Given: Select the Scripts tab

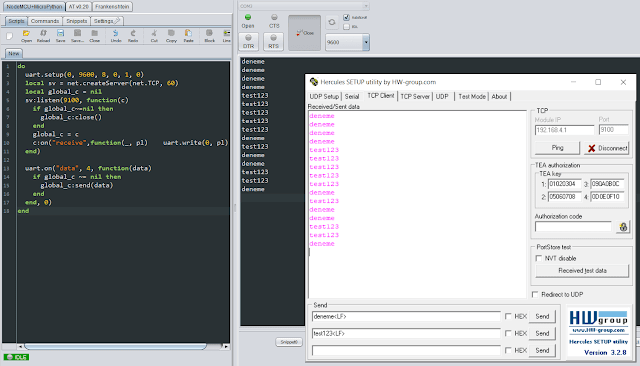Looking at the screenshot, I should click(16, 21).
